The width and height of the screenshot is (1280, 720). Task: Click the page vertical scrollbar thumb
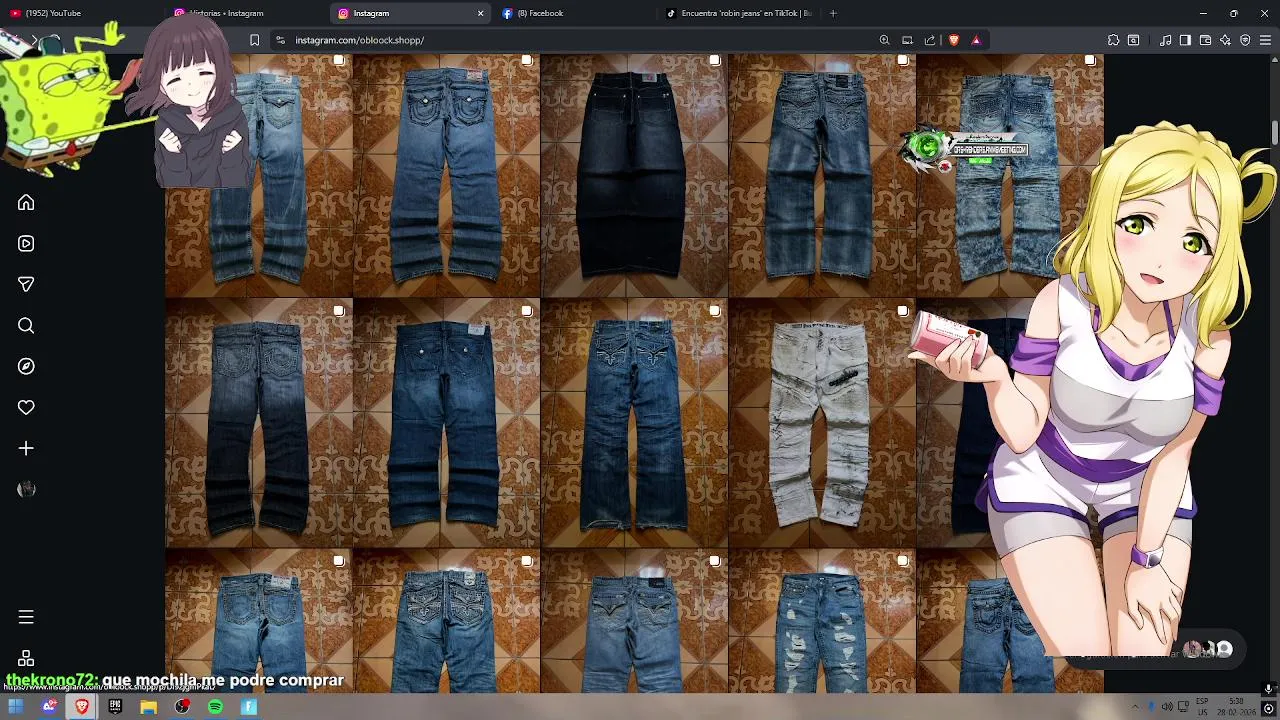coord(1275,133)
